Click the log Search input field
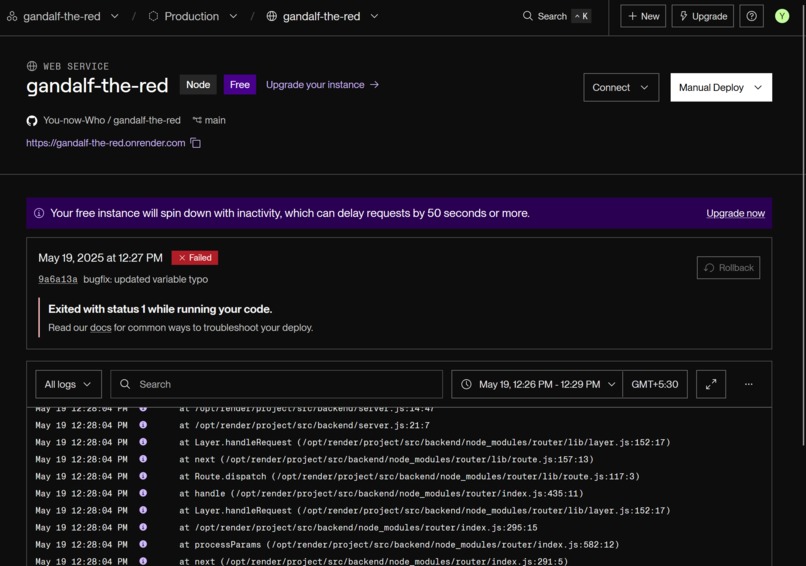The width and height of the screenshot is (806, 566). click(x=277, y=384)
